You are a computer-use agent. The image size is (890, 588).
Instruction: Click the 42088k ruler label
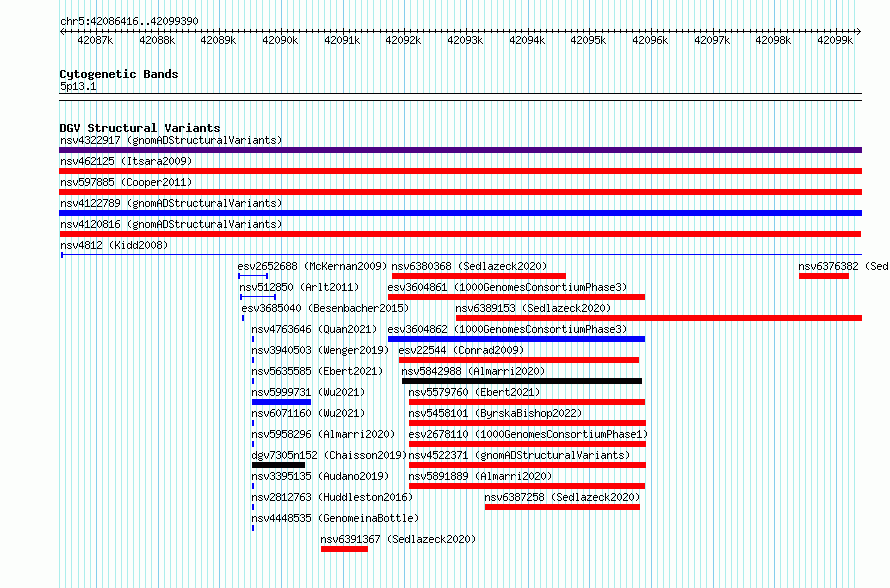pyautogui.click(x=157, y=40)
